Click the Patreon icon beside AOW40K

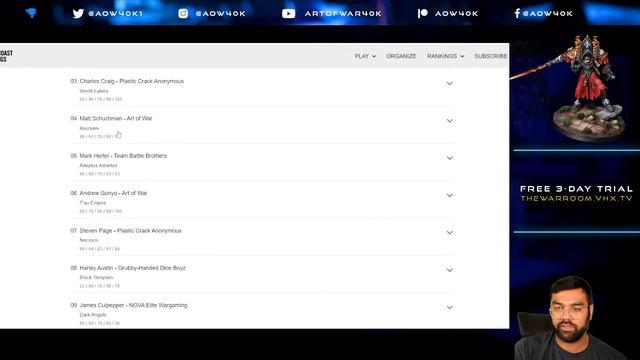point(422,13)
